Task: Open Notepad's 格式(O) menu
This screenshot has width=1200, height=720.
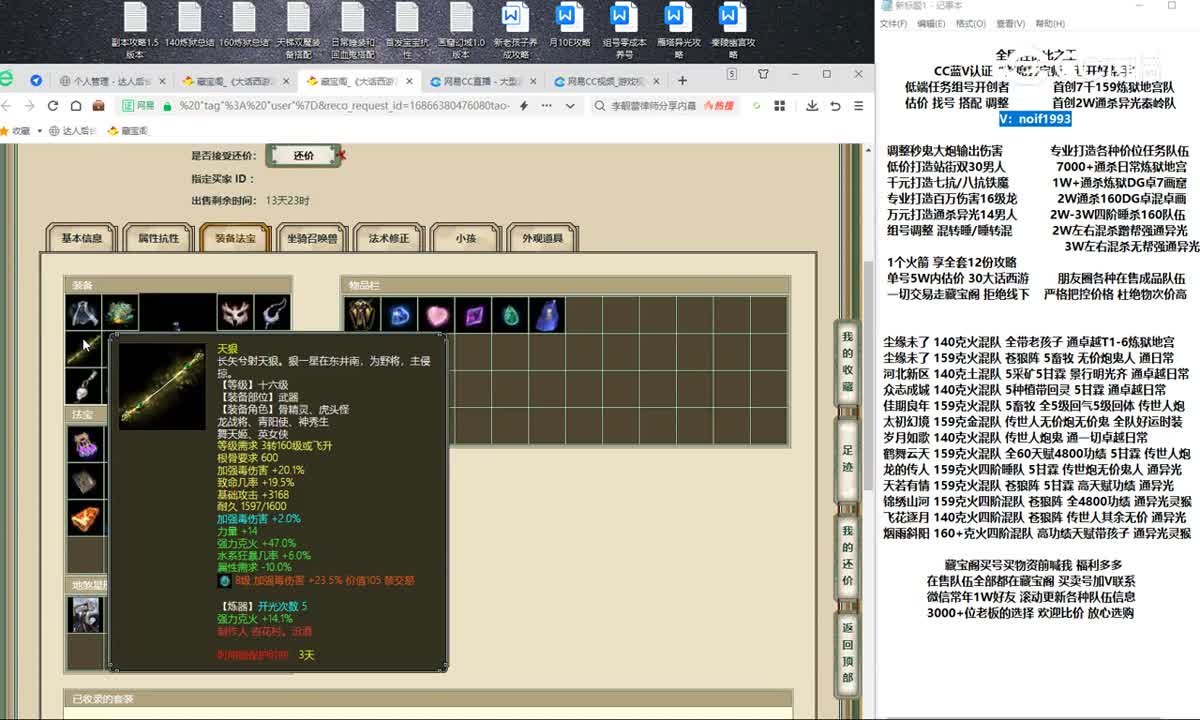Action: coord(971,24)
